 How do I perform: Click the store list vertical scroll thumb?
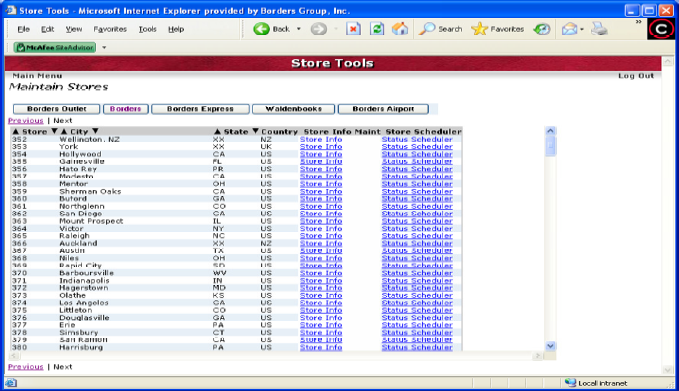tap(550, 146)
